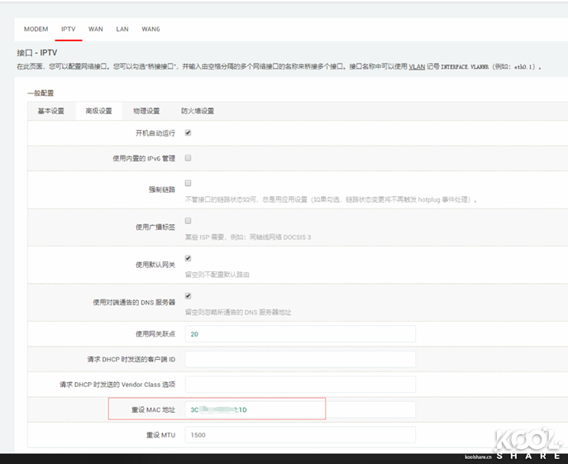Image resolution: width=568 pixels, height=464 pixels.
Task: Go to the LAN interface tab
Action: coord(122,29)
